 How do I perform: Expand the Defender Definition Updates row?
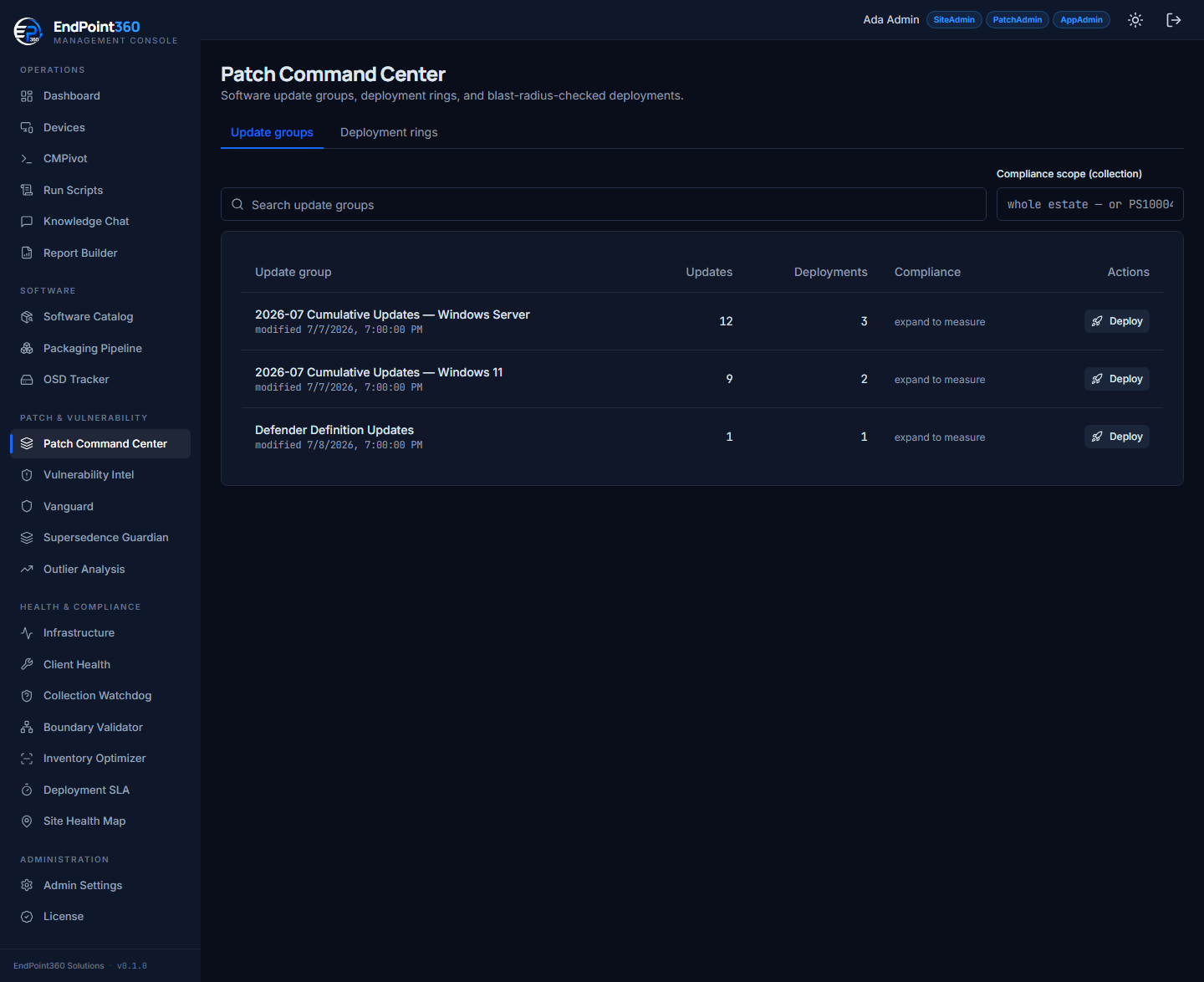tap(702, 437)
